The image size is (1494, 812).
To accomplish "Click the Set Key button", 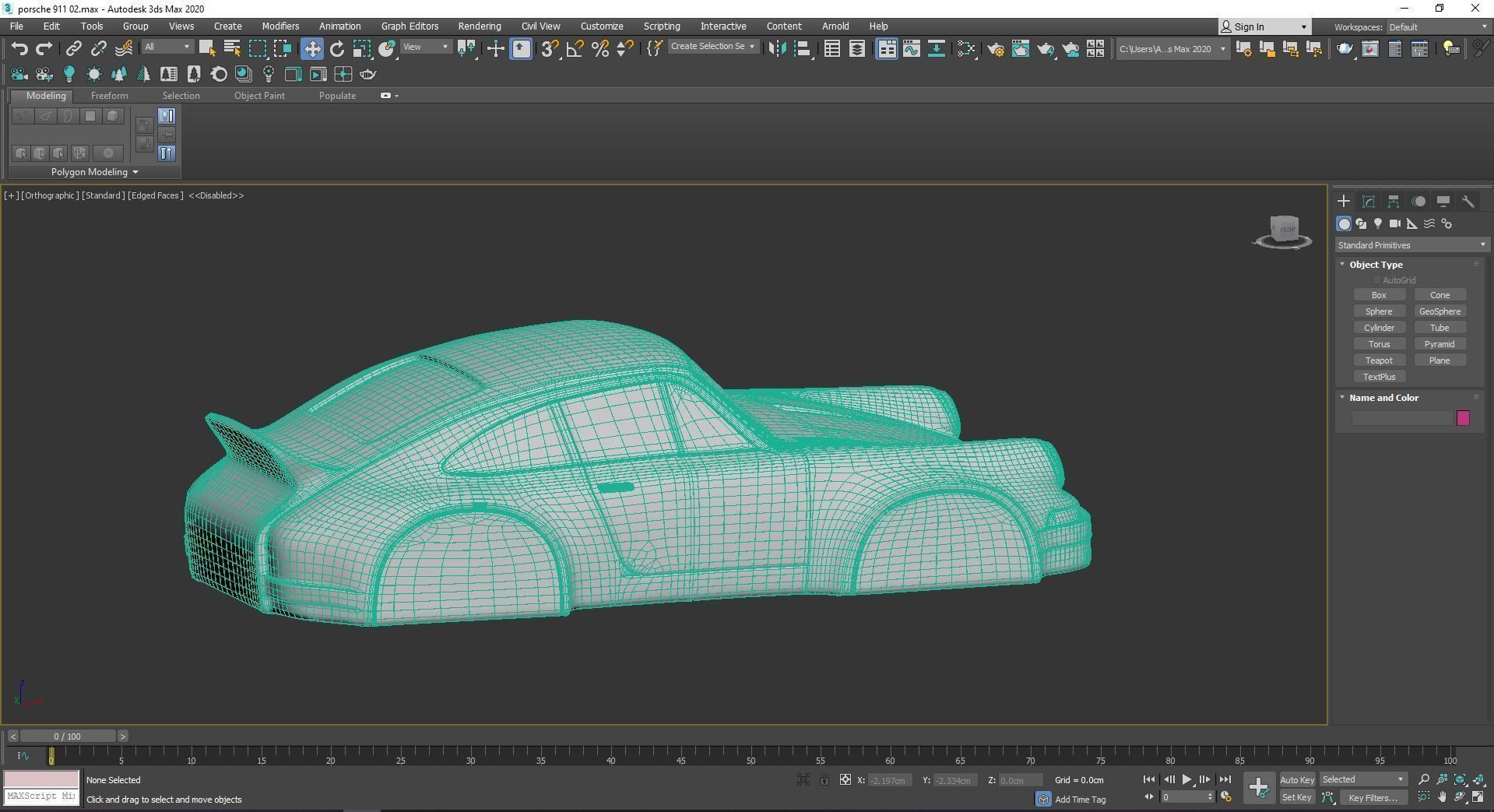I will tap(1296, 797).
